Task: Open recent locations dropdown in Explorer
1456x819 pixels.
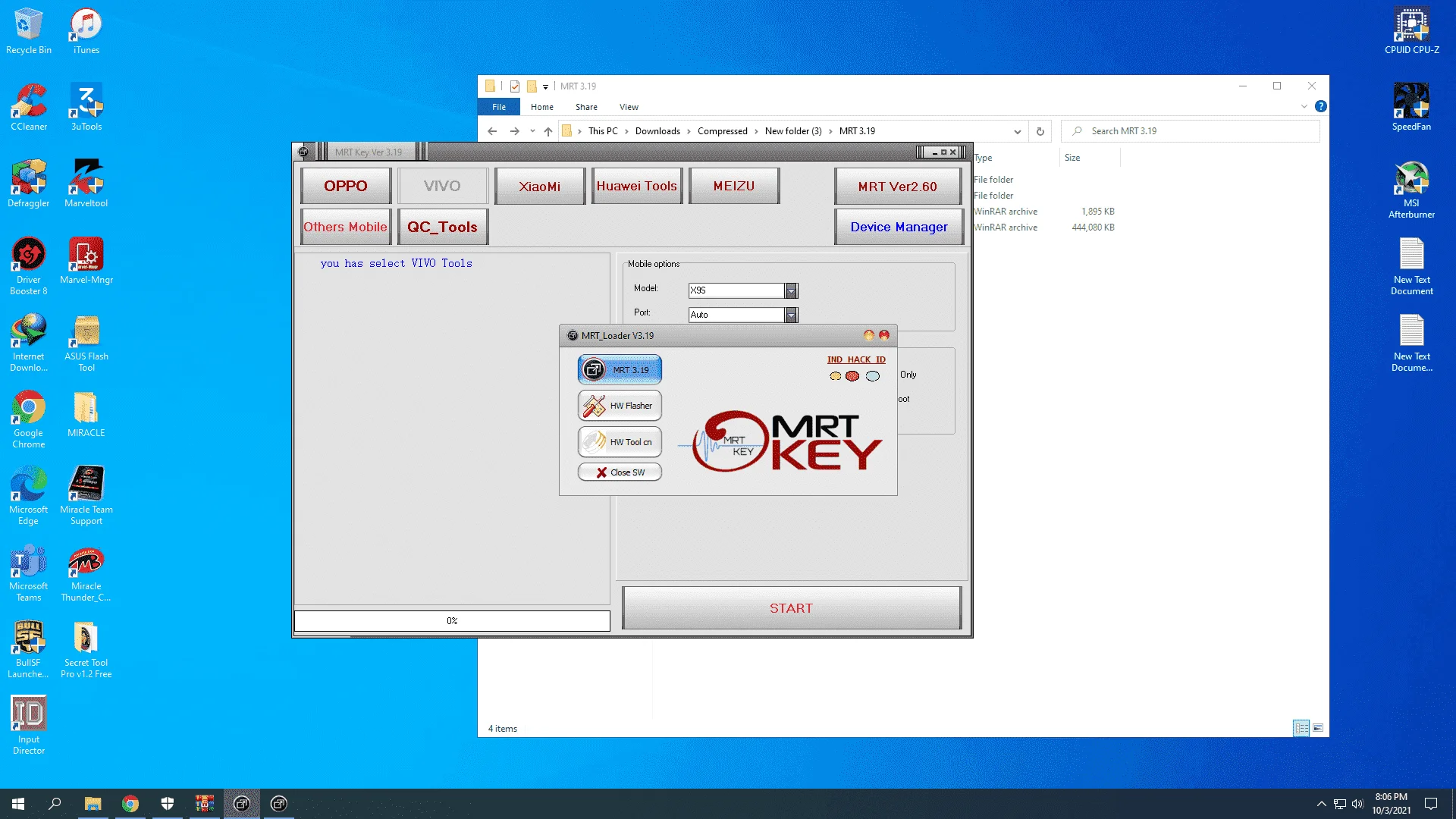Action: (532, 131)
